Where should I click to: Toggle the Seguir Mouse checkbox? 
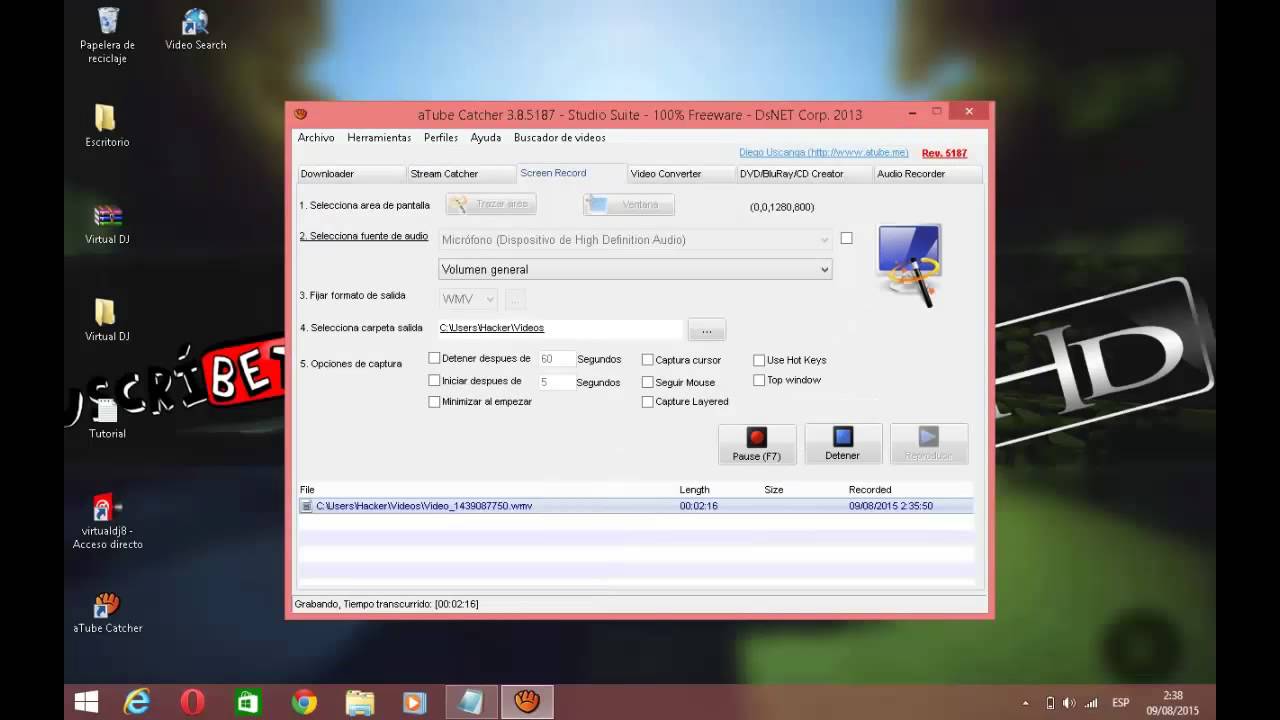point(648,382)
